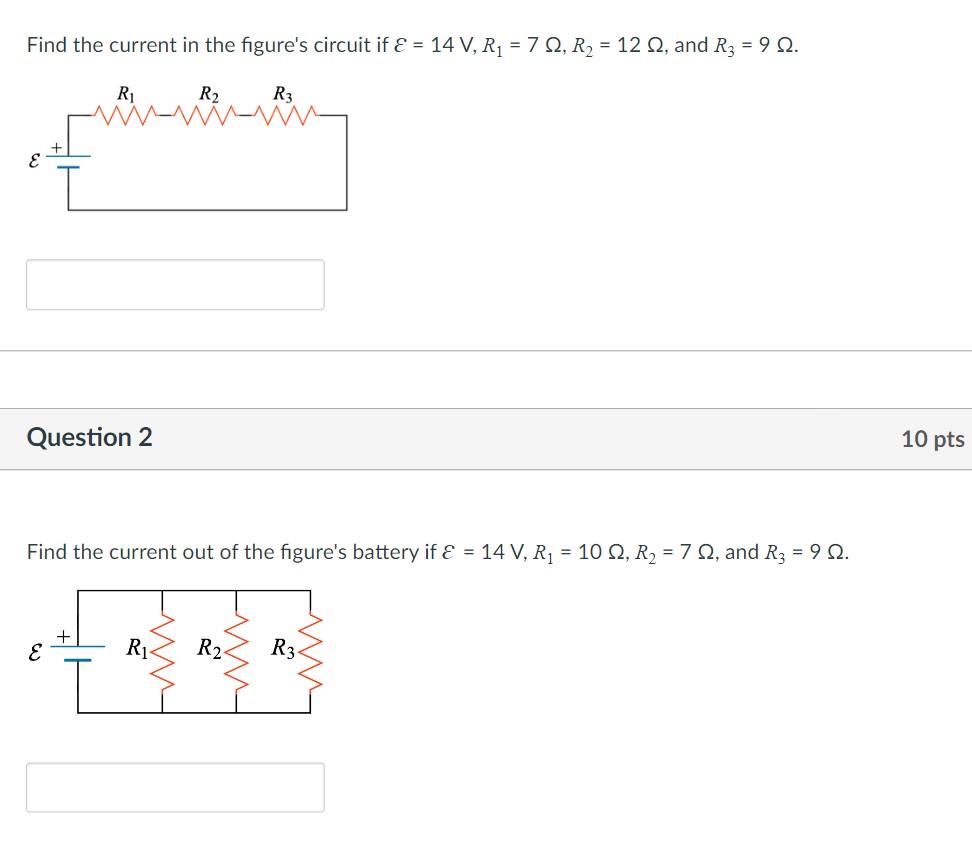Click the EMF symbol next to the first battery
The image size is (972, 847).
point(34,160)
